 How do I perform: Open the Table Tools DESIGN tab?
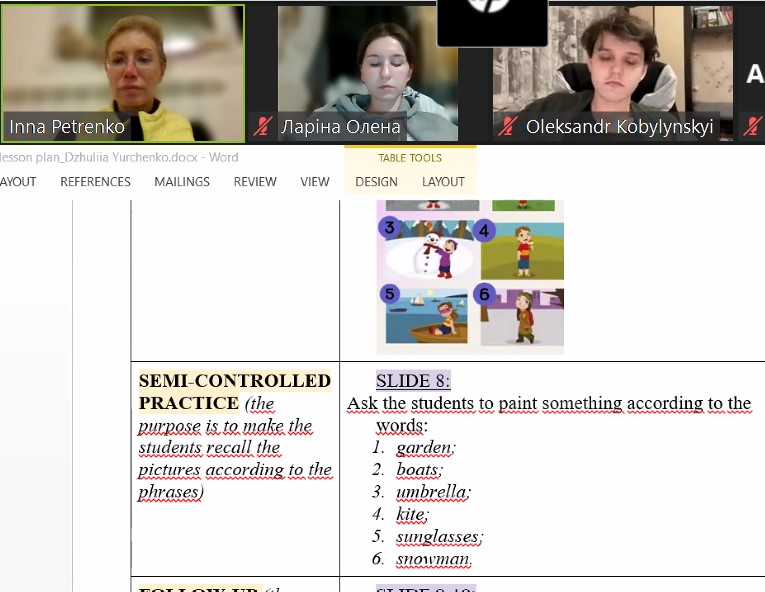[x=376, y=182]
